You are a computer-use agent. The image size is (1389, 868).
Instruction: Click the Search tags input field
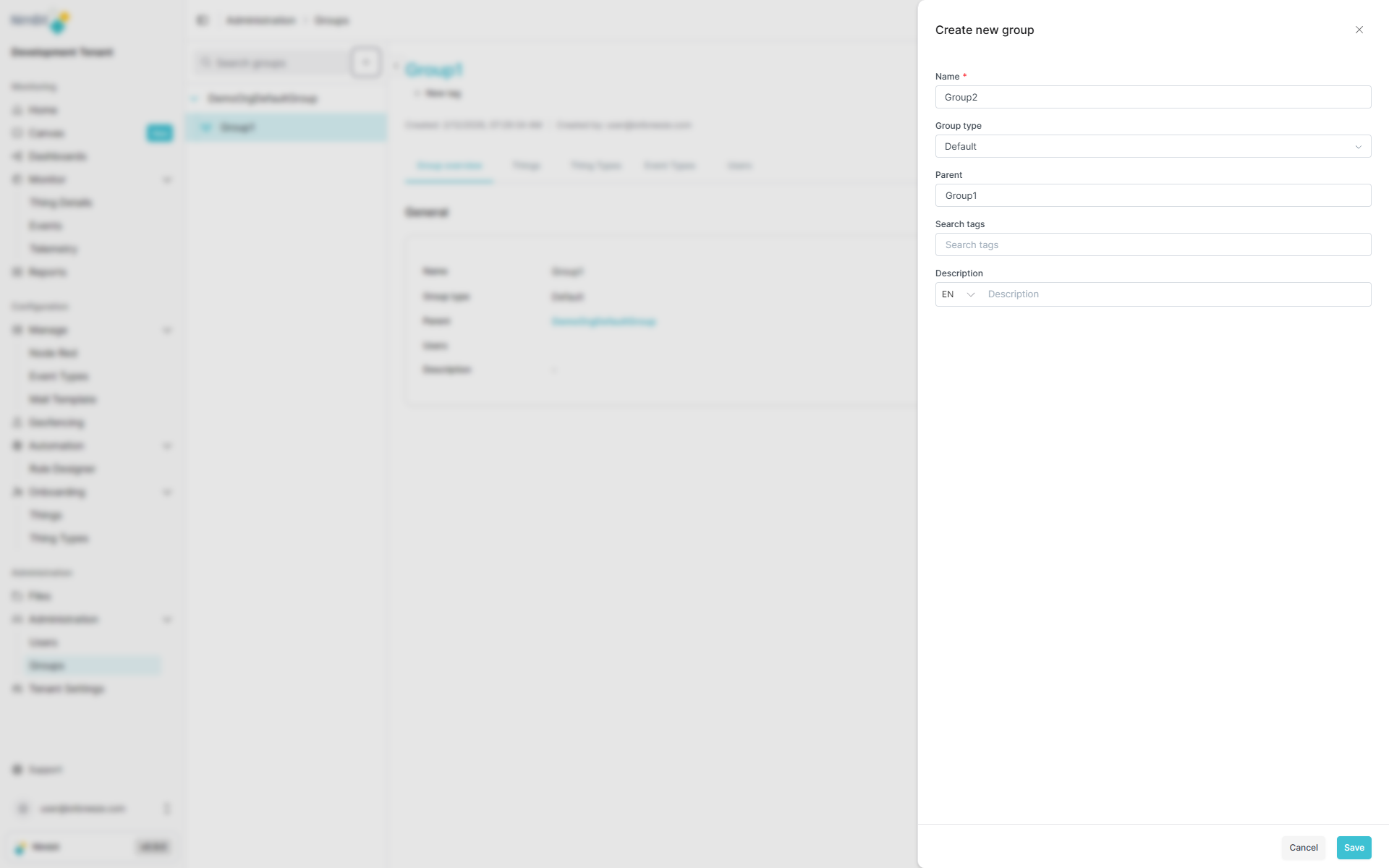[x=1152, y=244]
